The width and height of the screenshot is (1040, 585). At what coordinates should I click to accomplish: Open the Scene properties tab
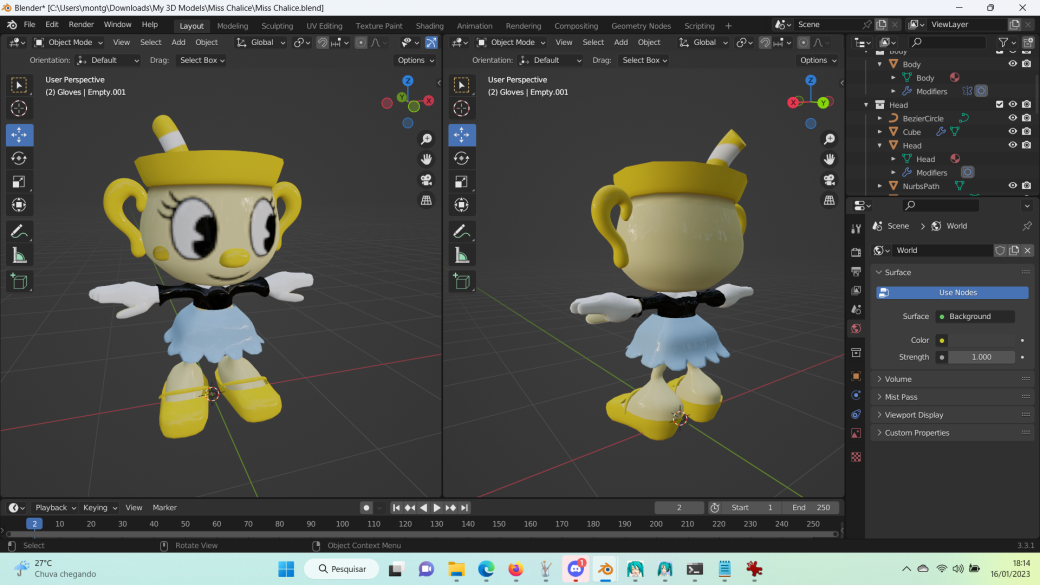(856, 310)
